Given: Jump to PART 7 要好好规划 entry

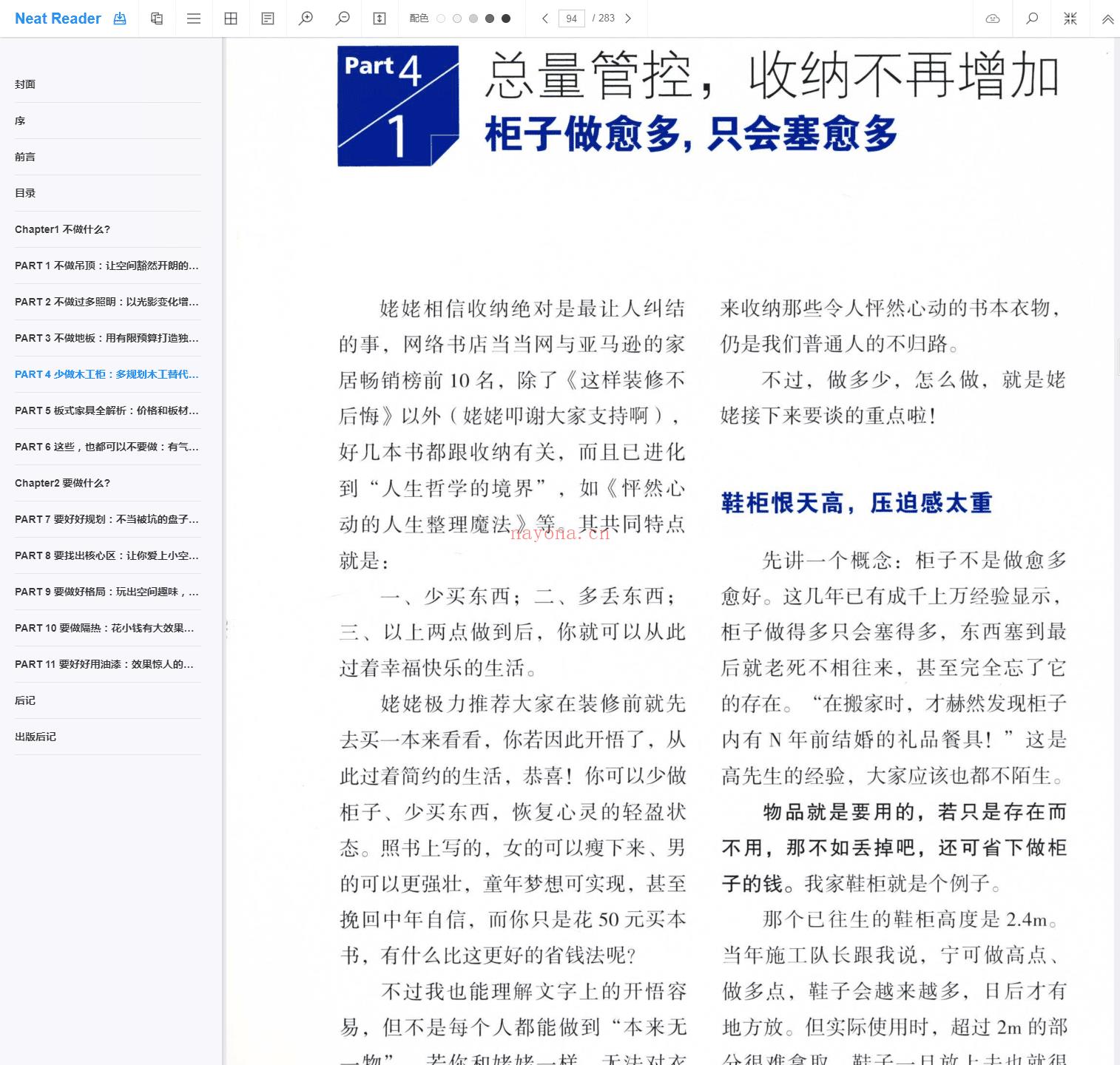Looking at the screenshot, I should 108,519.
